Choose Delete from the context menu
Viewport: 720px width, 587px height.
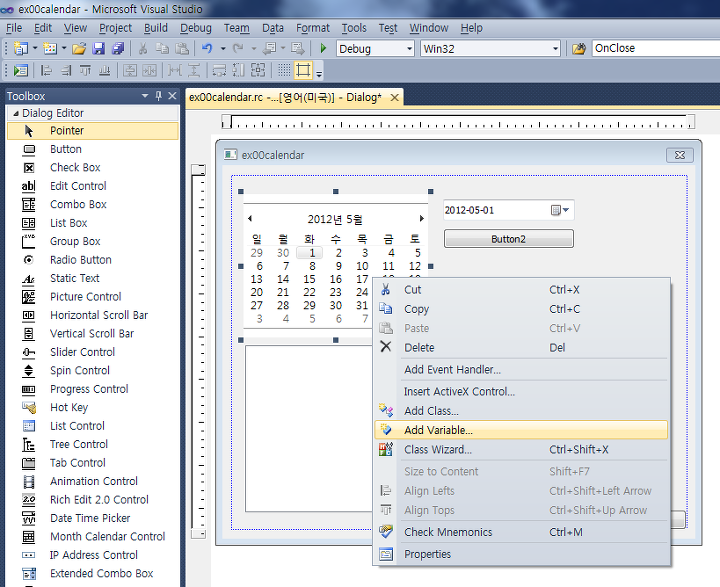tap(521, 347)
